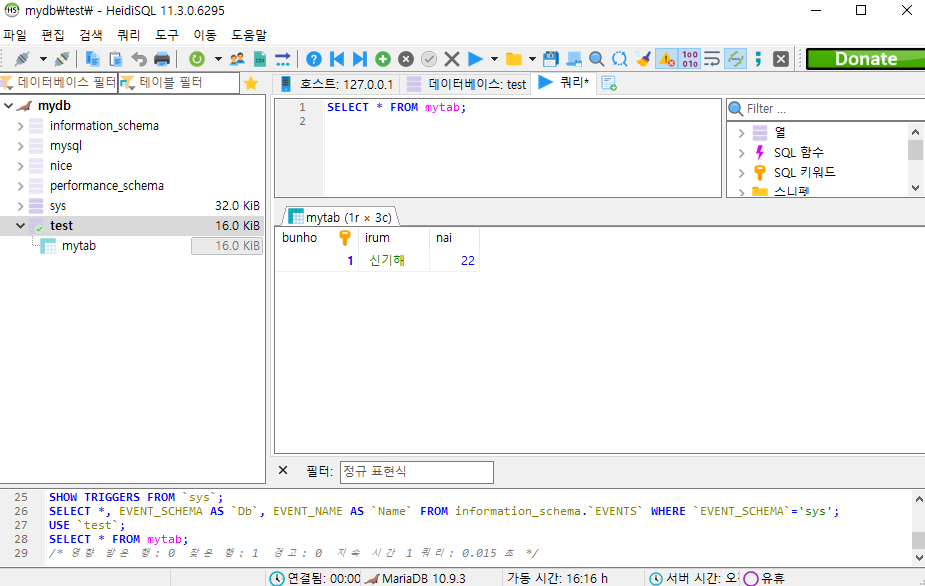
Task: Click the dark square X toolbar icon
Action: 780,59
